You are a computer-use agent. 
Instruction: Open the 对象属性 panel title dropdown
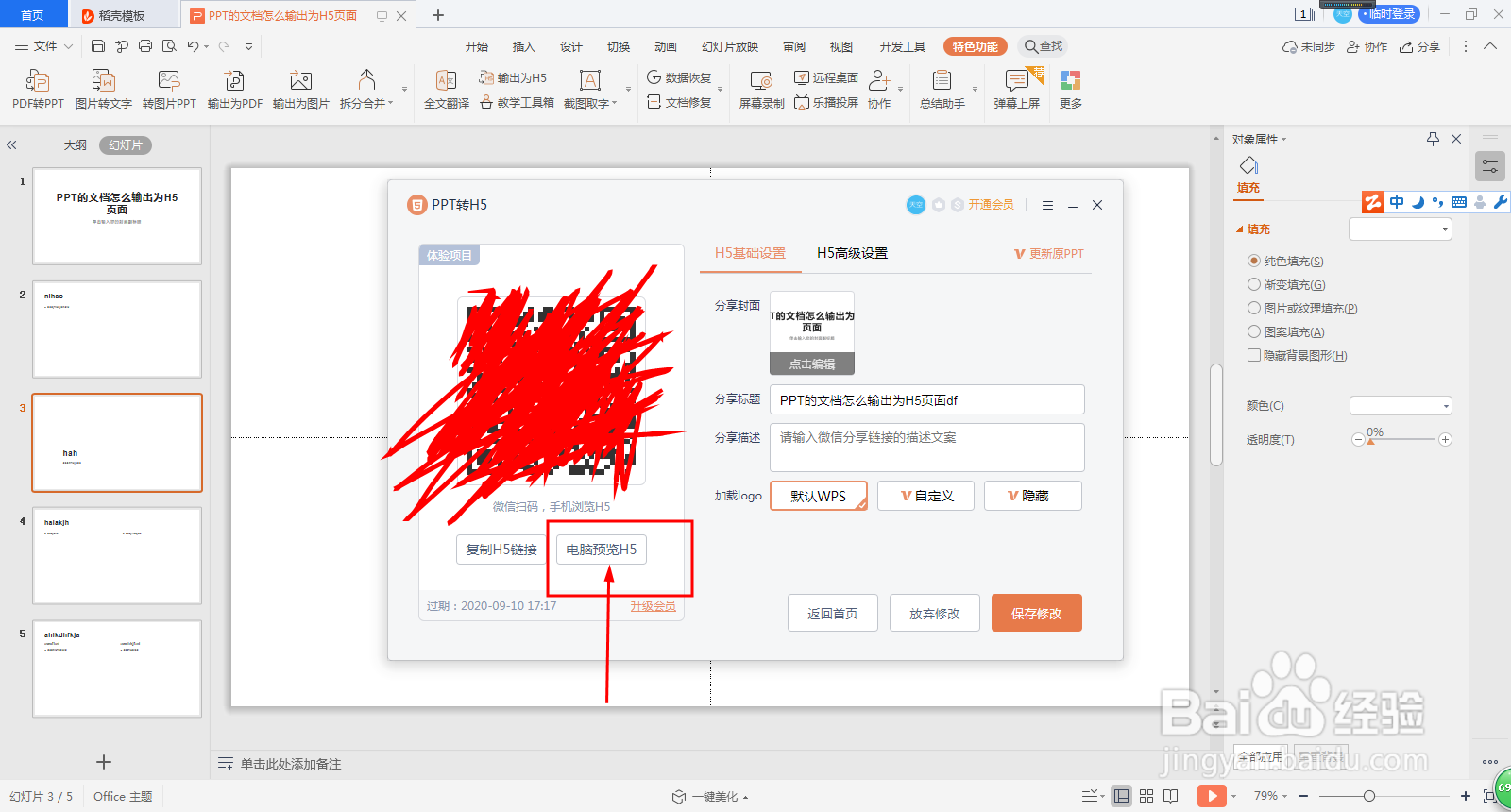point(1283,140)
